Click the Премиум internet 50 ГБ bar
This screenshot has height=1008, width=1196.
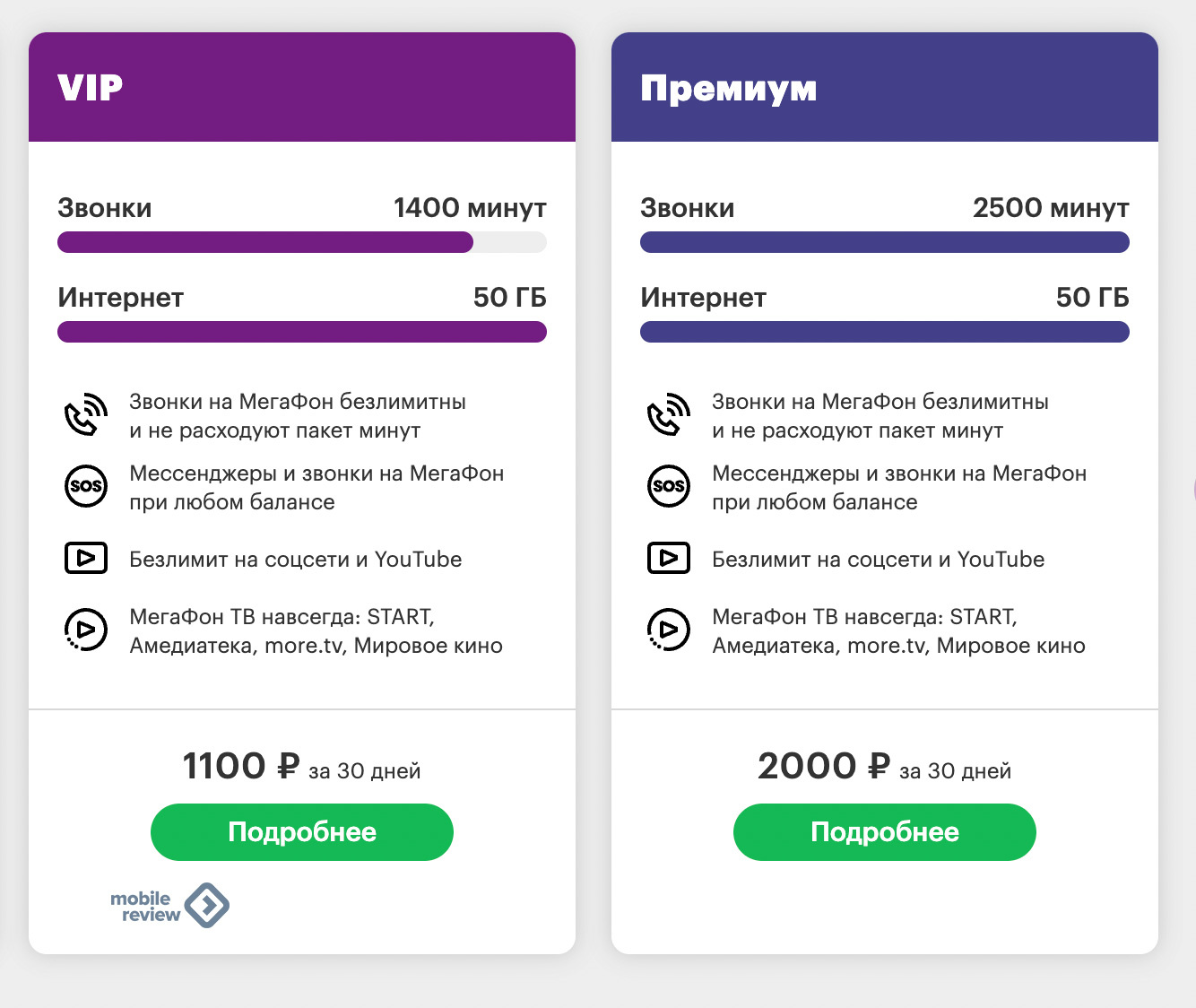click(885, 332)
